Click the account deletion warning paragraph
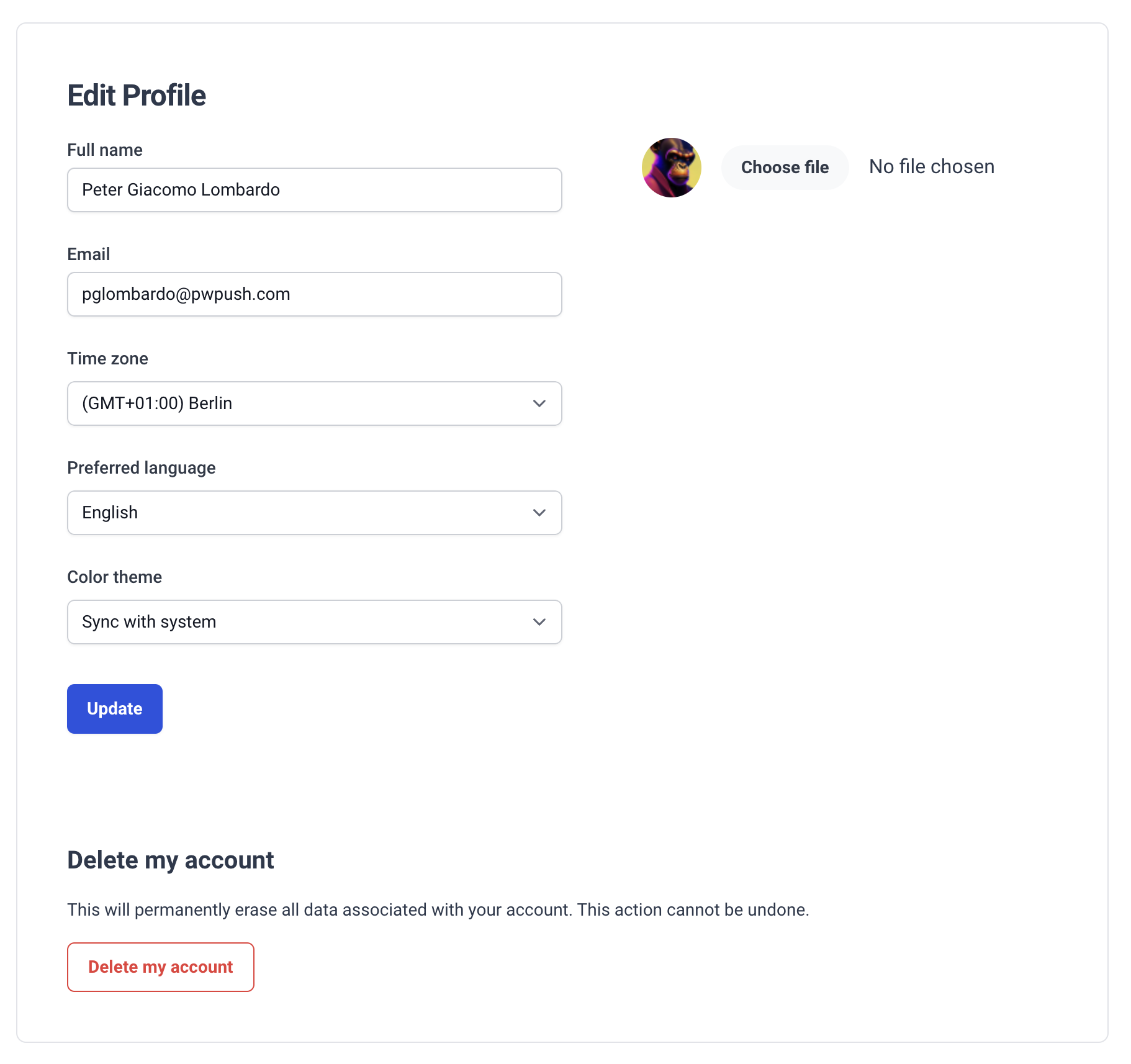The height and width of the screenshot is (1064, 1131). pyautogui.click(x=438, y=910)
